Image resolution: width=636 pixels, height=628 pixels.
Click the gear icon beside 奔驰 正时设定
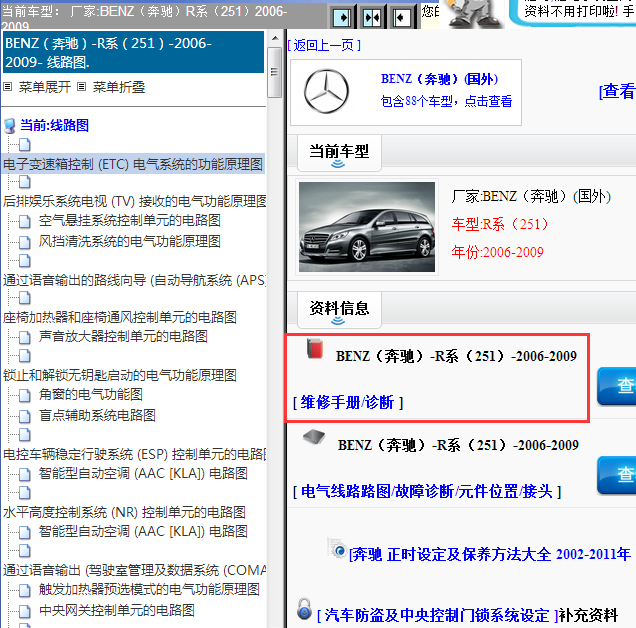point(337,548)
